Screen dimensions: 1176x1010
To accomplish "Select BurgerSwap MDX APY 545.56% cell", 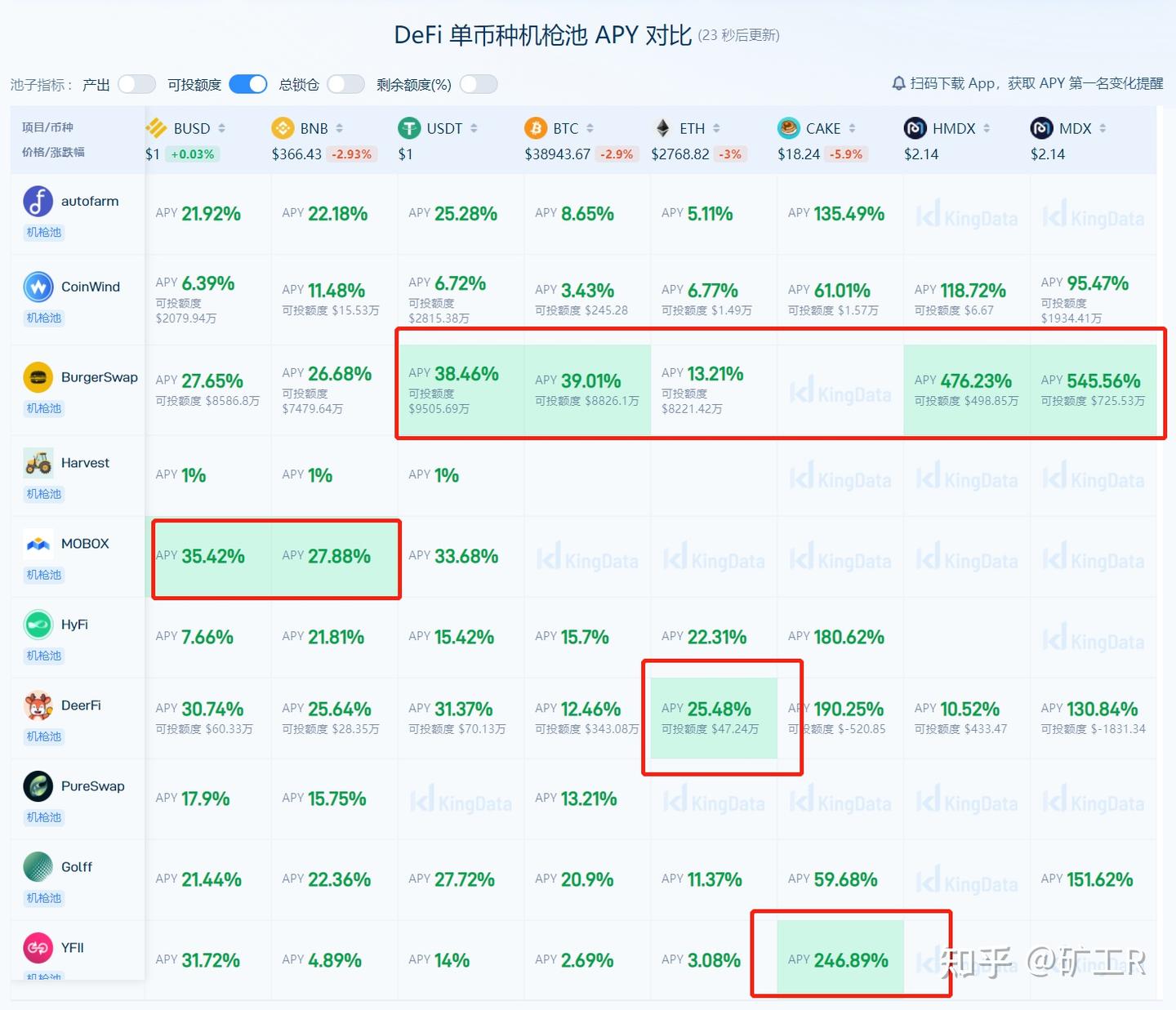I will (x=1094, y=390).
